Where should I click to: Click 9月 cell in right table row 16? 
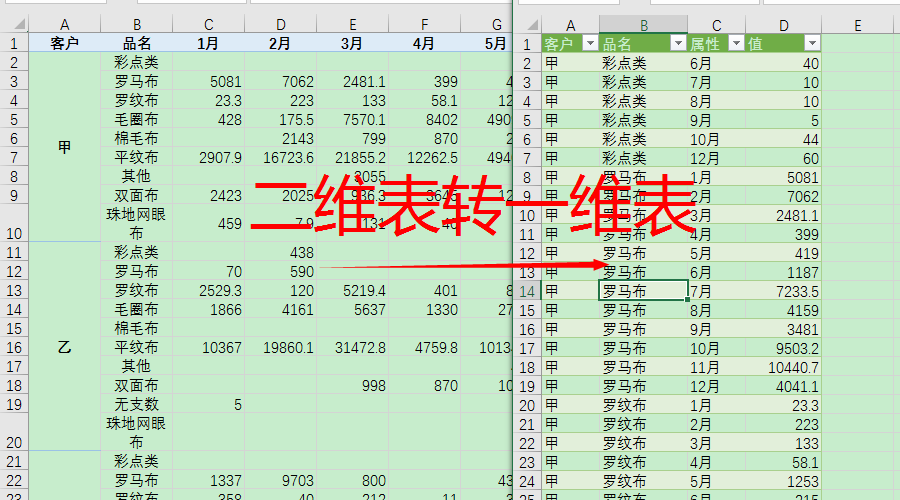pyautogui.click(x=716, y=330)
